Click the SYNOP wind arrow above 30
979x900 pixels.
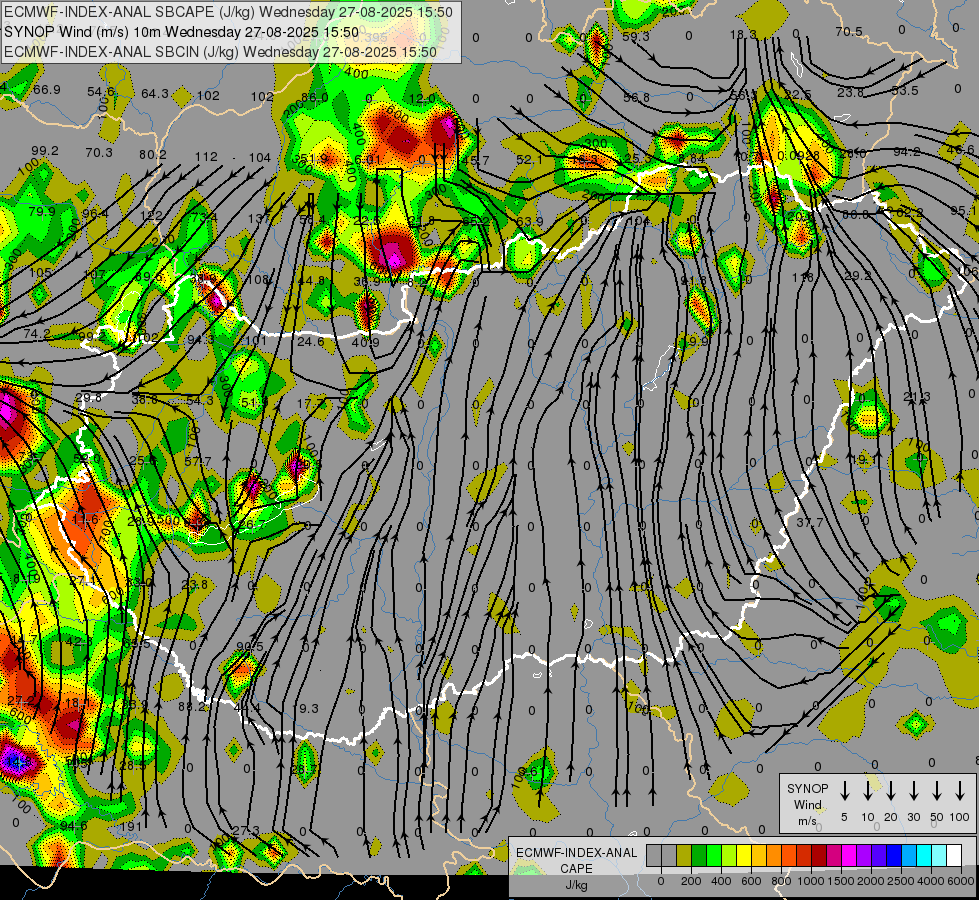913,791
